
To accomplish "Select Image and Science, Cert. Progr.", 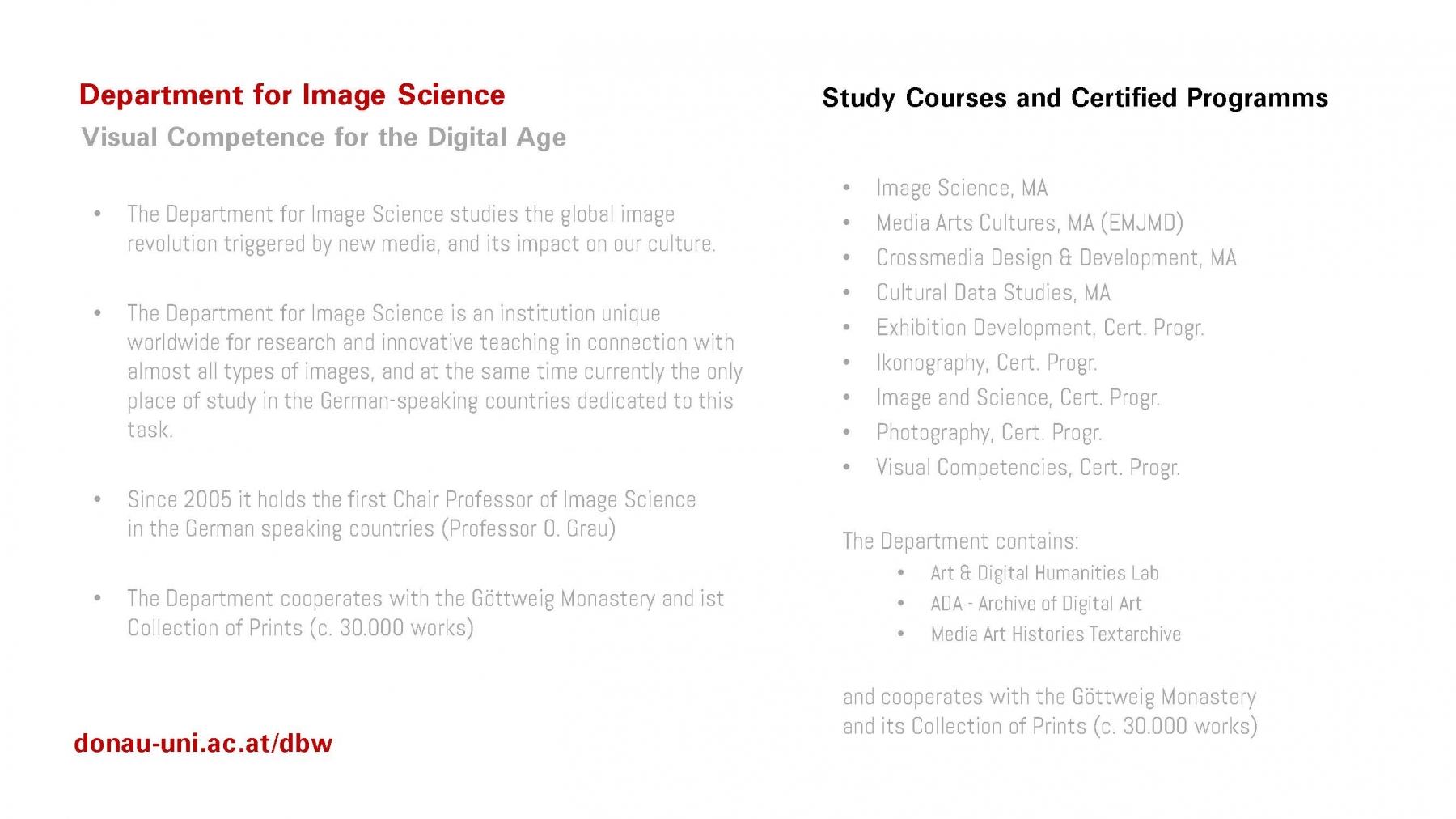I will pyautogui.click(x=1018, y=397).
